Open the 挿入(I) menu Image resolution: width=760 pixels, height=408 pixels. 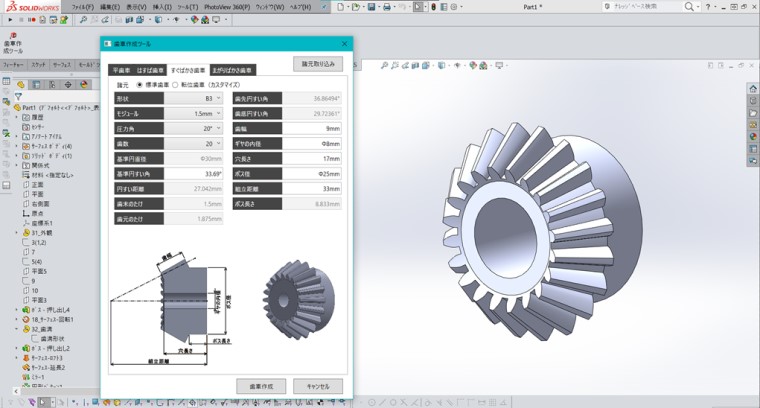coord(162,7)
